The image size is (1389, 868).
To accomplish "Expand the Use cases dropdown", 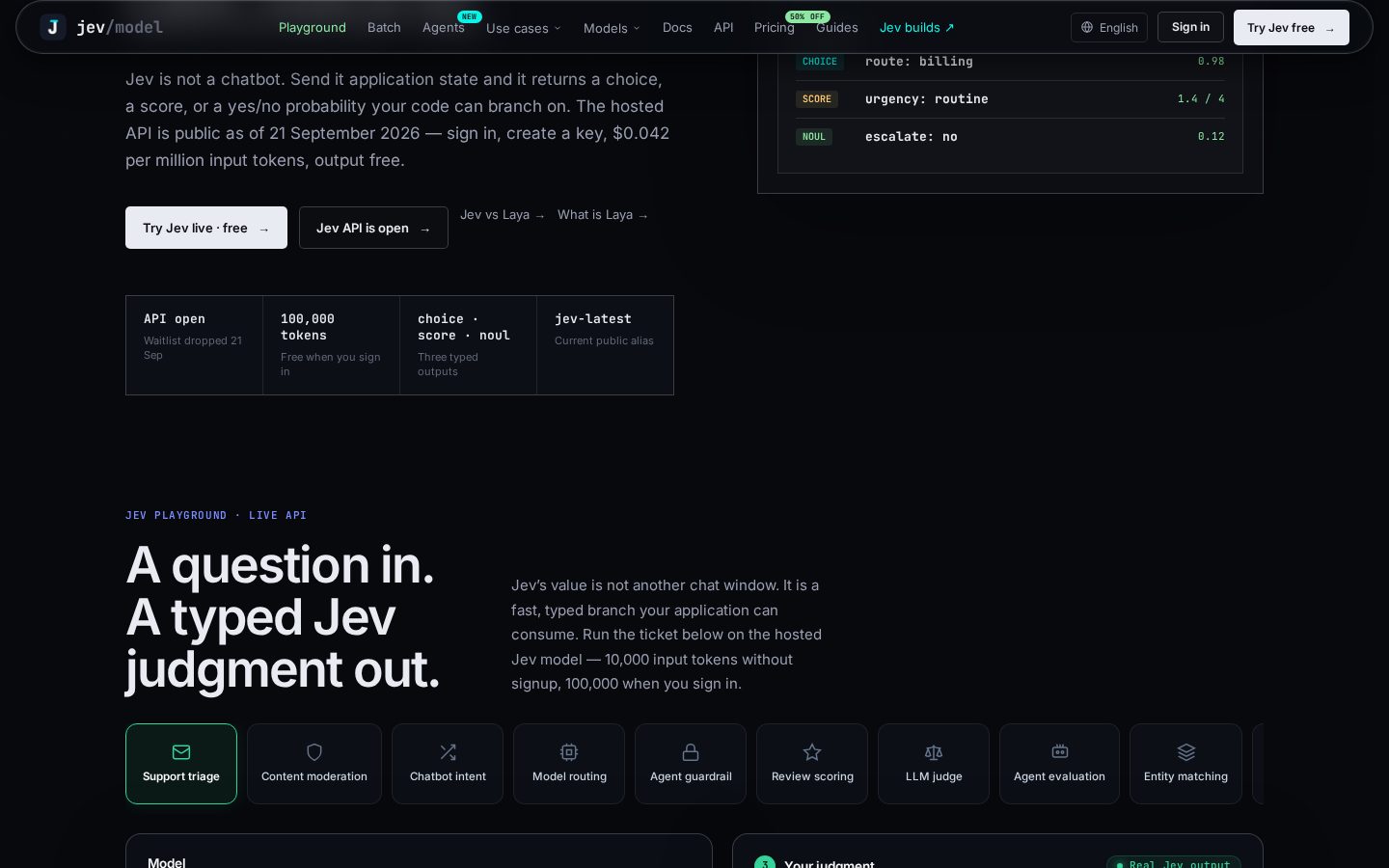I will pyautogui.click(x=524, y=28).
